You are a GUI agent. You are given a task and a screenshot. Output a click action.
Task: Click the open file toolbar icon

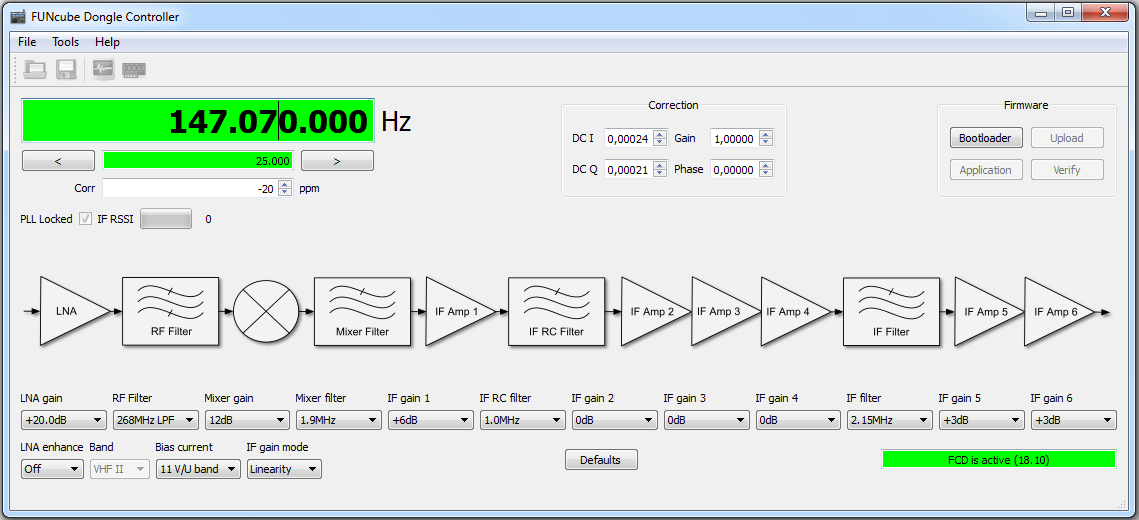(x=35, y=70)
